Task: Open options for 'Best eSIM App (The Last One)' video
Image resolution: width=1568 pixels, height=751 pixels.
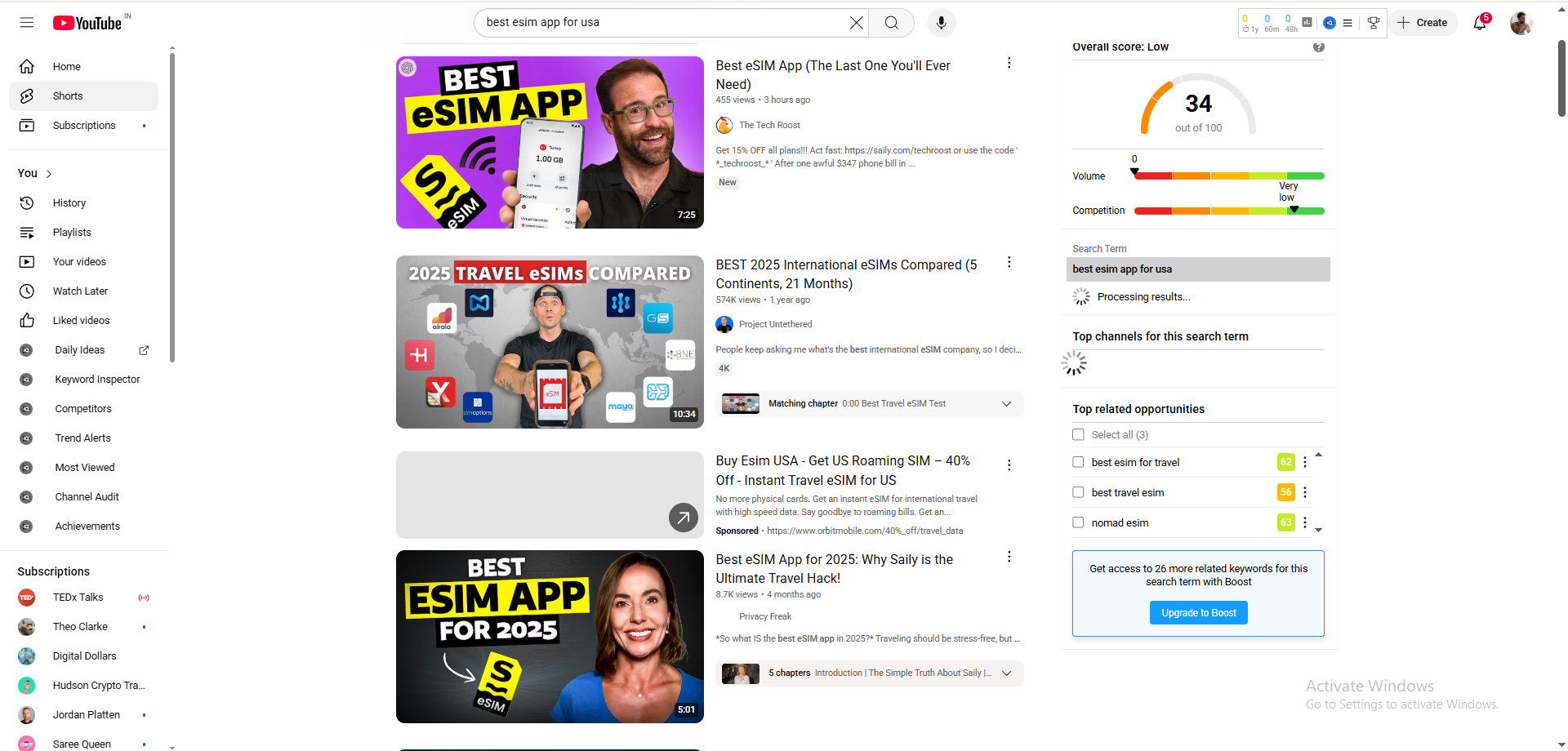Action: tap(1009, 63)
